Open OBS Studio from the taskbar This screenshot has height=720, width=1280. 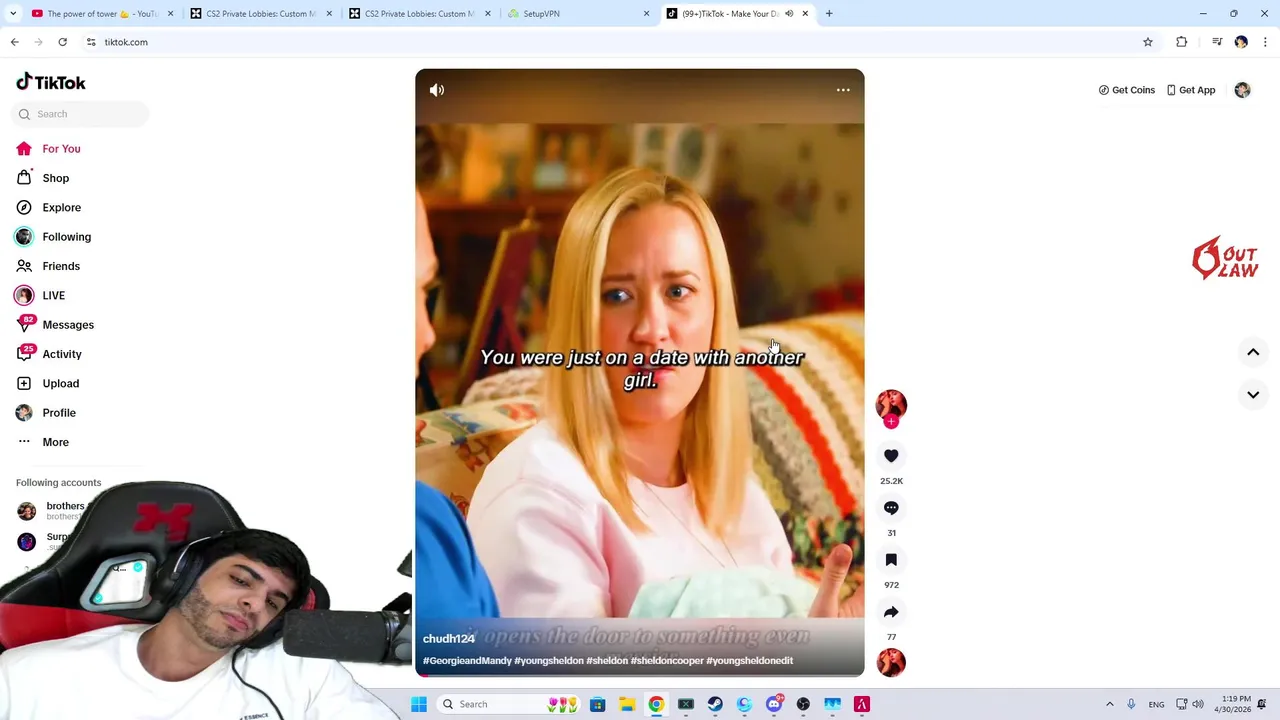pos(803,704)
